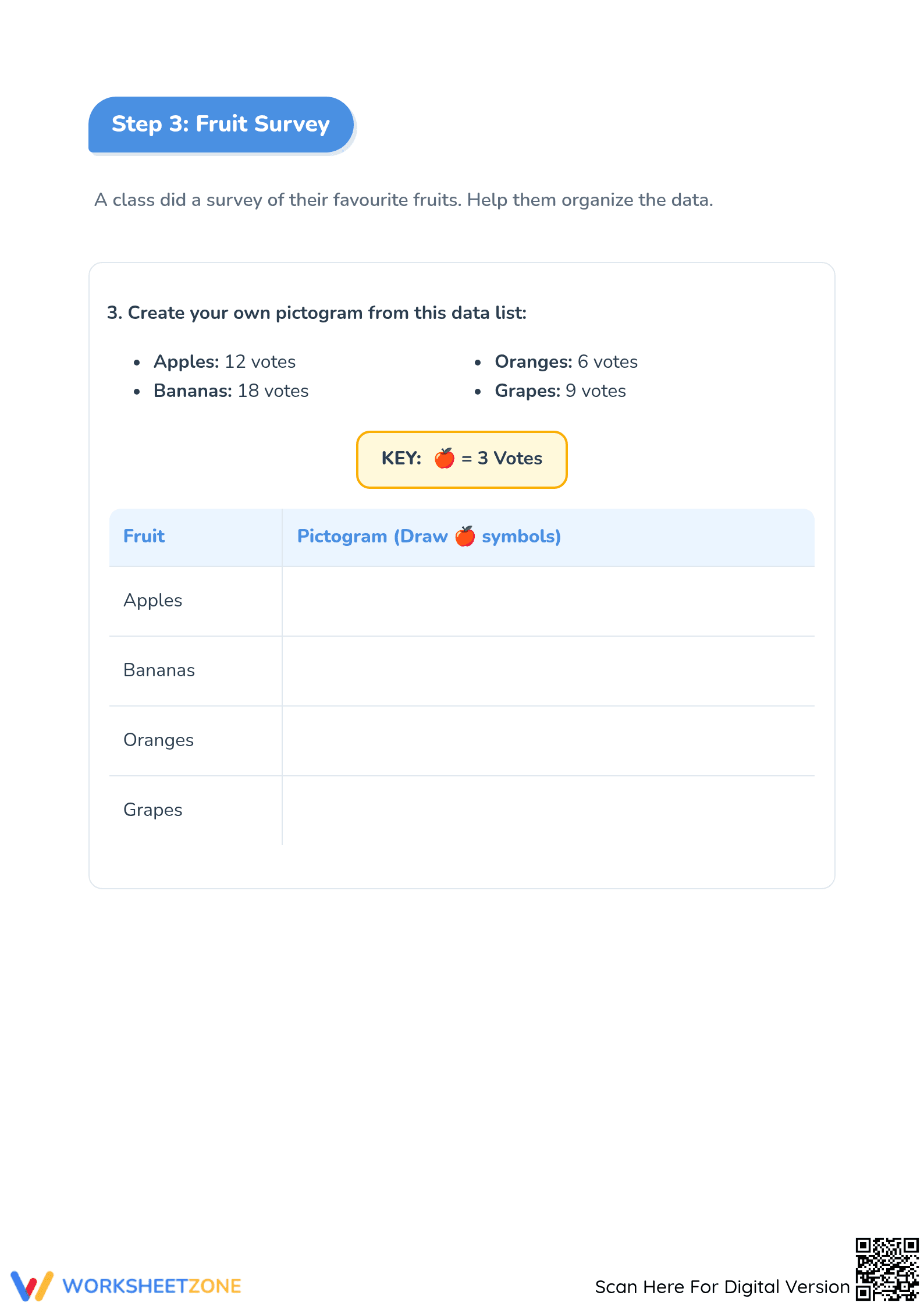
Task: Click the Apples: 12 votes list item
Action: (225, 362)
